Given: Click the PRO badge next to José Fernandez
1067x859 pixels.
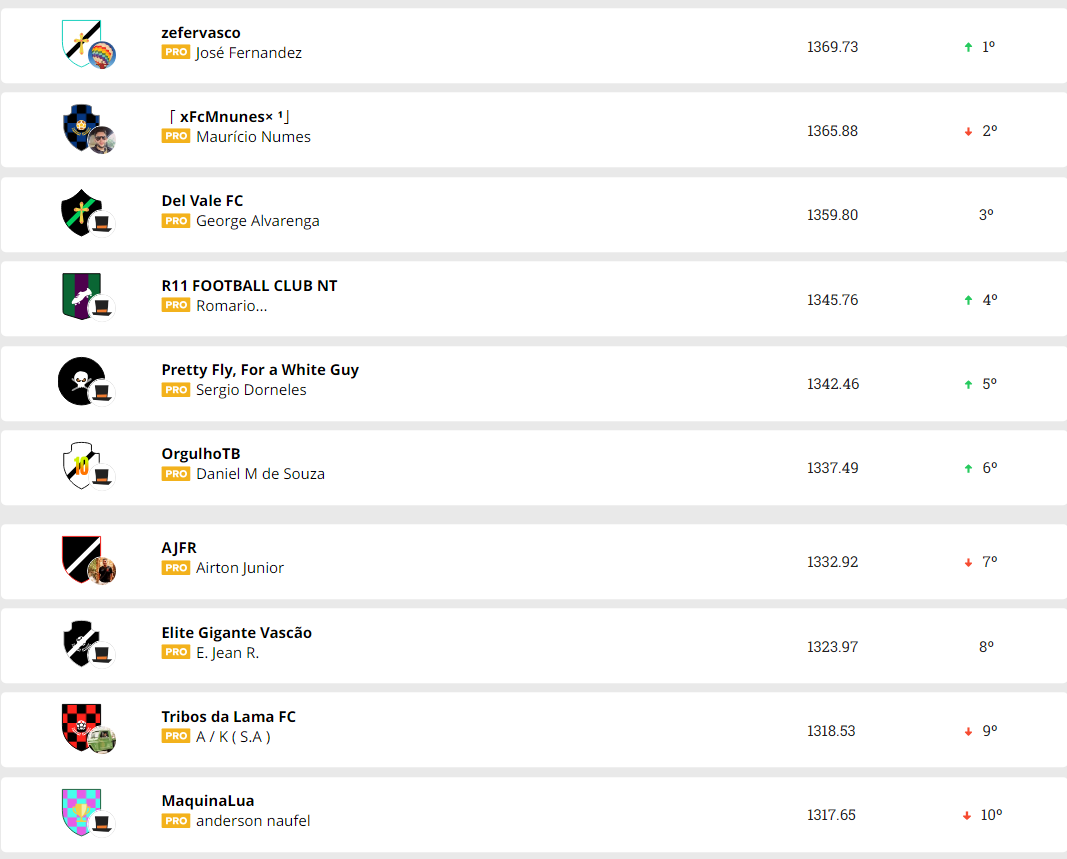Looking at the screenshot, I should click(x=176, y=52).
